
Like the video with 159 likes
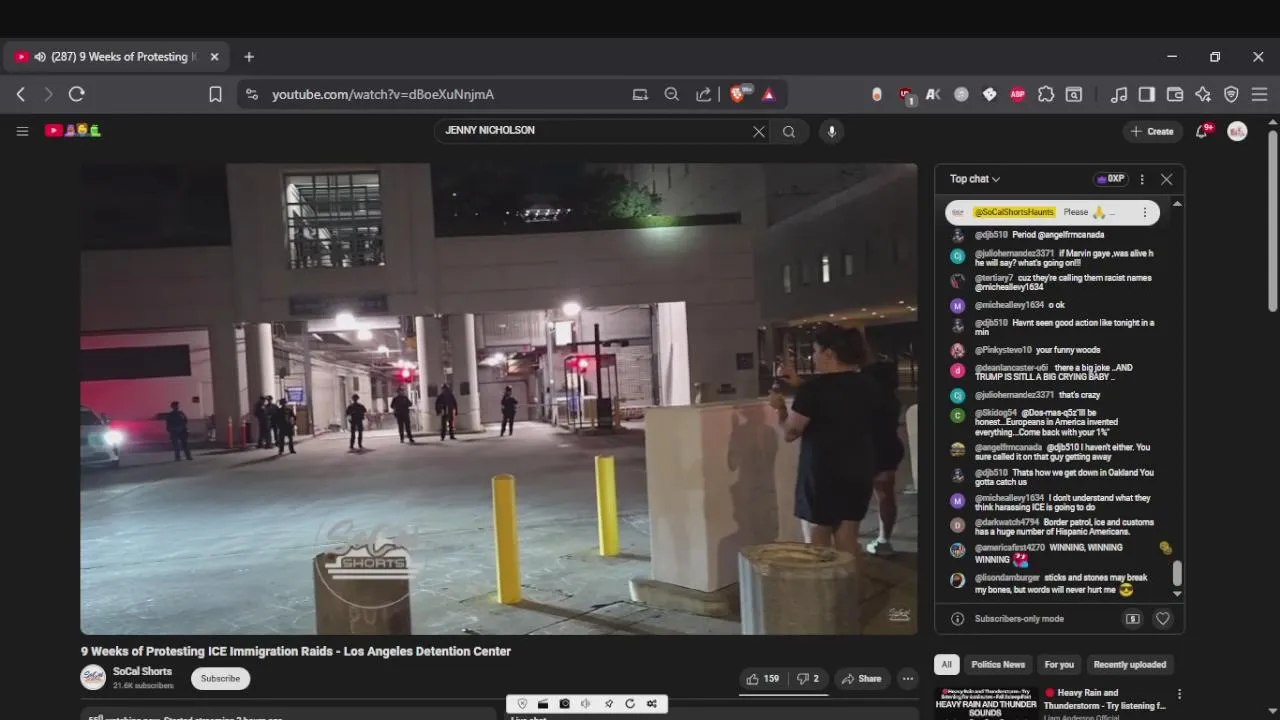tap(763, 679)
